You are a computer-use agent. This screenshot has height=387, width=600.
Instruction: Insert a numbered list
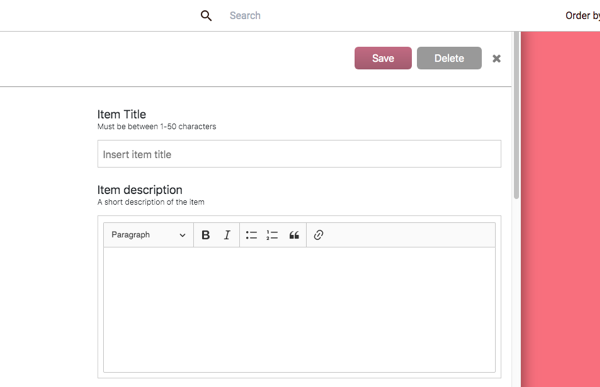(x=272, y=235)
